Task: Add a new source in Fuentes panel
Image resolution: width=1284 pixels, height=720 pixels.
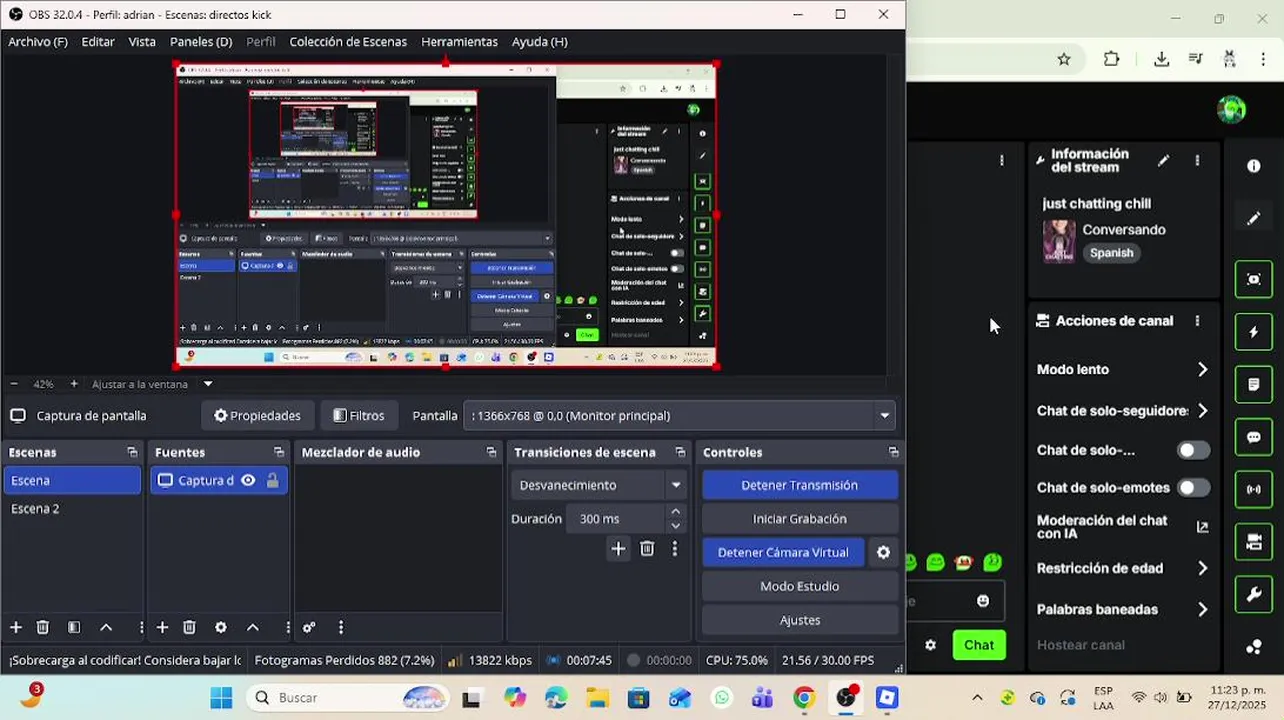Action: pos(162,627)
